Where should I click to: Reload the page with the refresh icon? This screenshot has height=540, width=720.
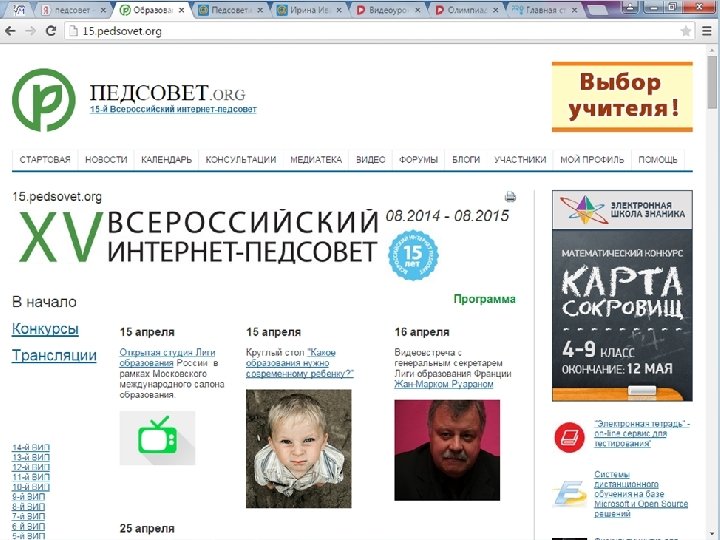(51, 31)
